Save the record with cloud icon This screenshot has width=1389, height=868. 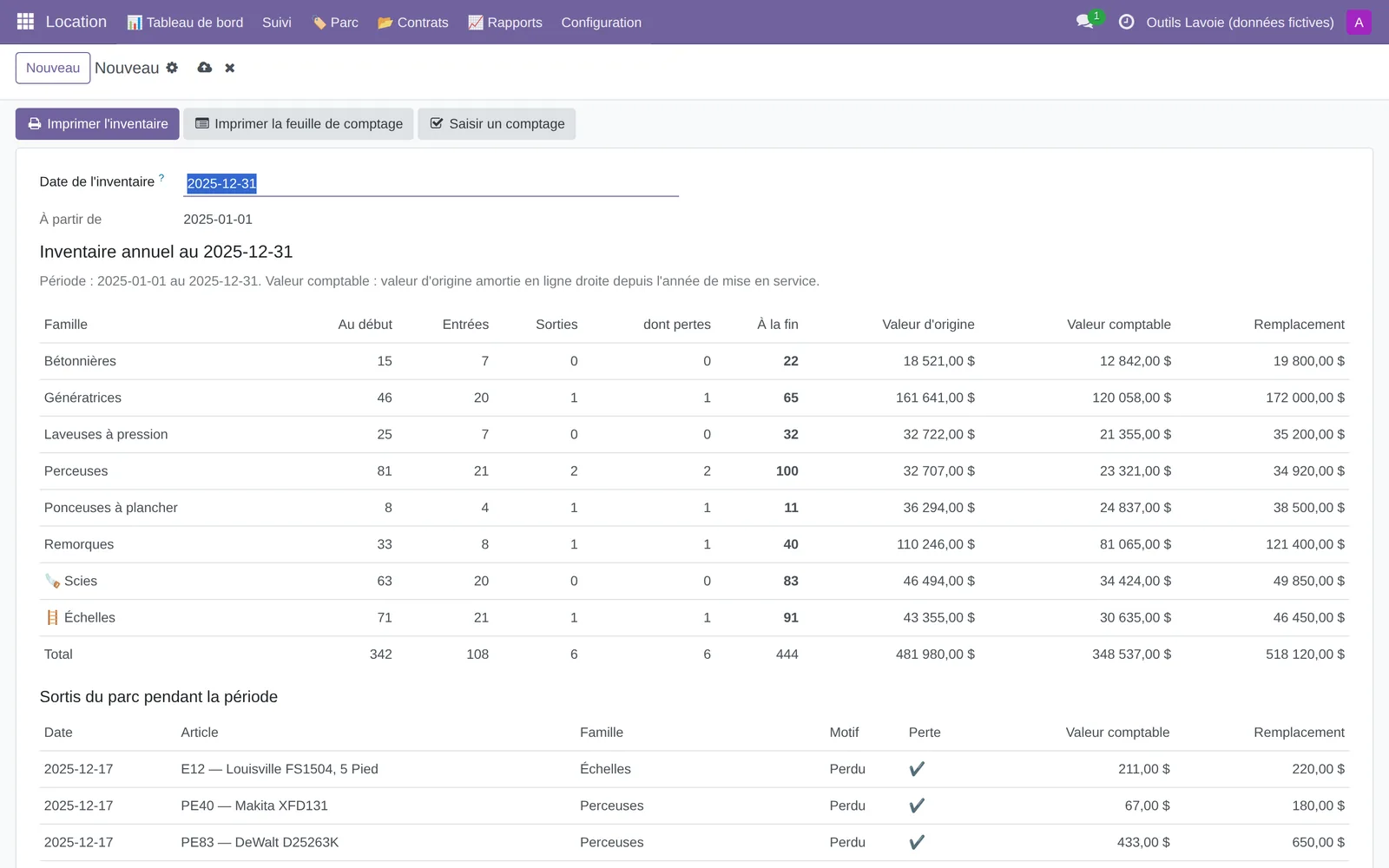[205, 68]
